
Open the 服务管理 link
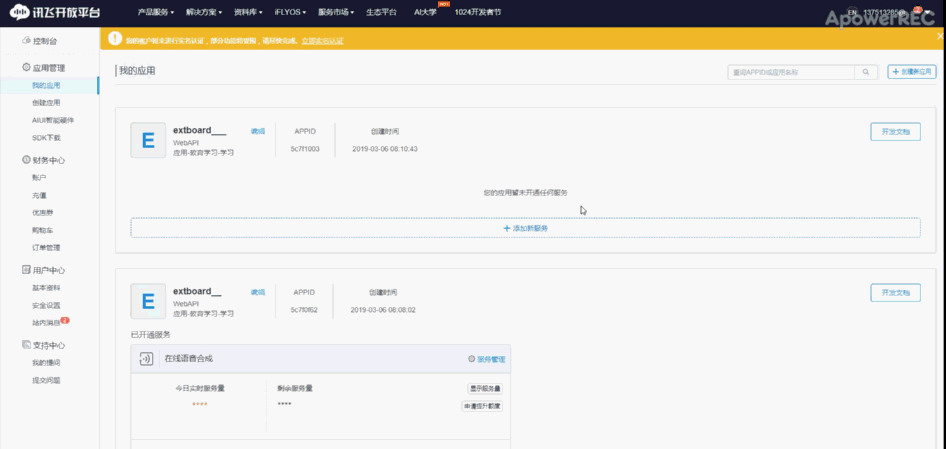[491, 359]
